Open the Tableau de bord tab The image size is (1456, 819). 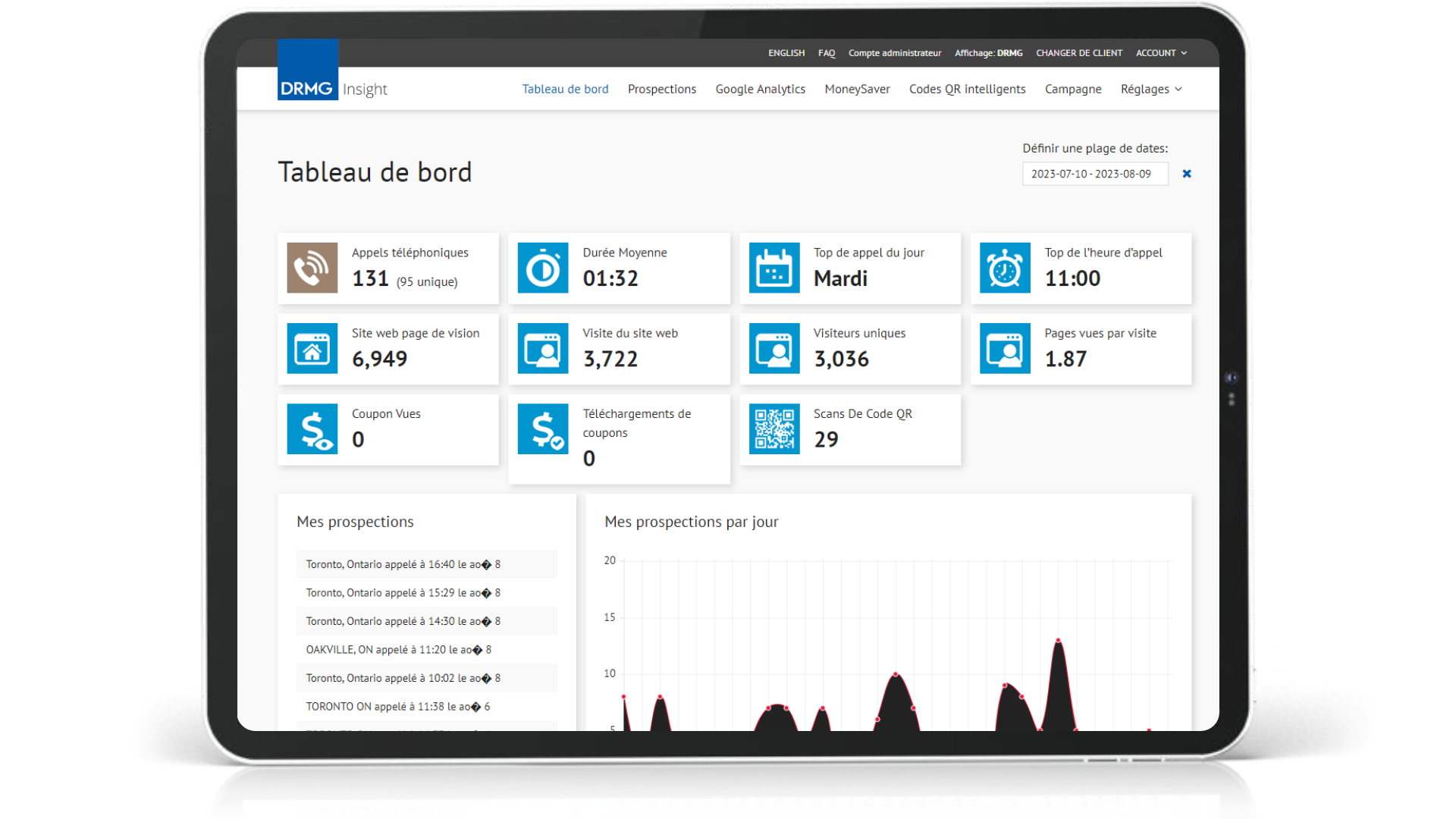coord(565,89)
